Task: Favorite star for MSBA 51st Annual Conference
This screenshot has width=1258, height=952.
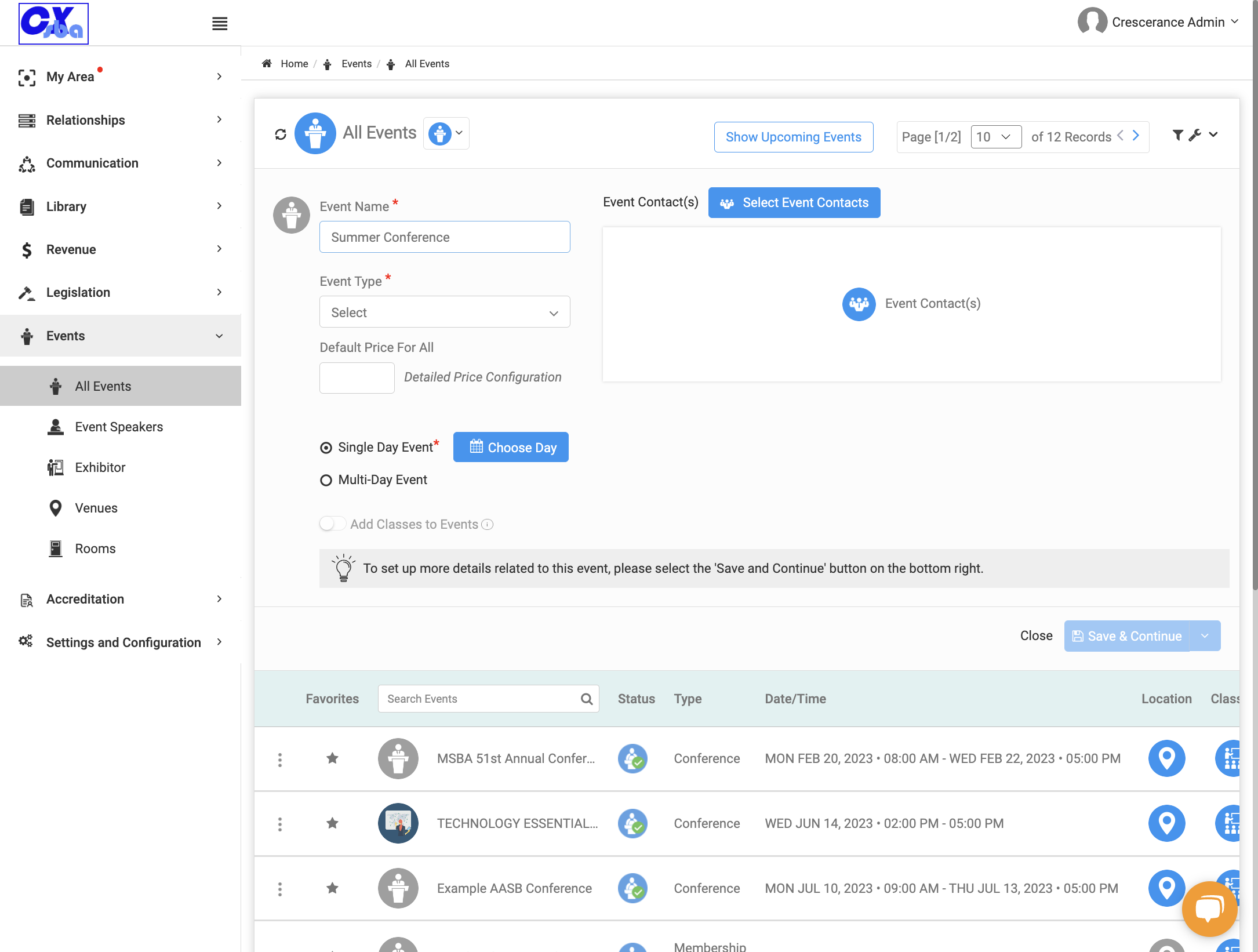Action: (x=332, y=758)
